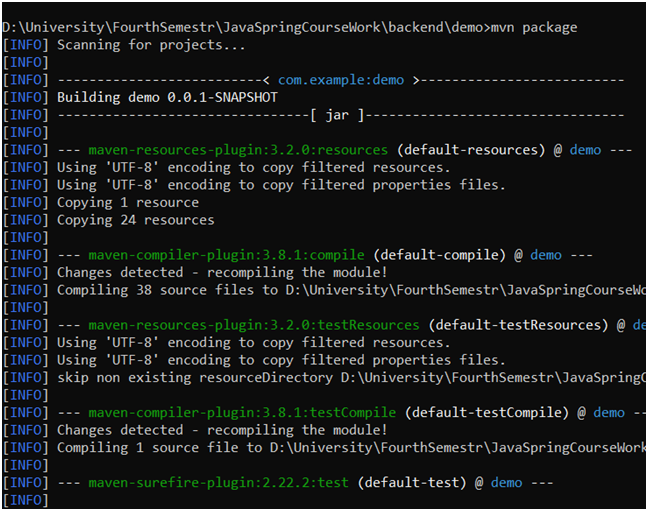Click the '(default-resources)' execution label
This screenshot has width=648, height=511.
[471, 150]
